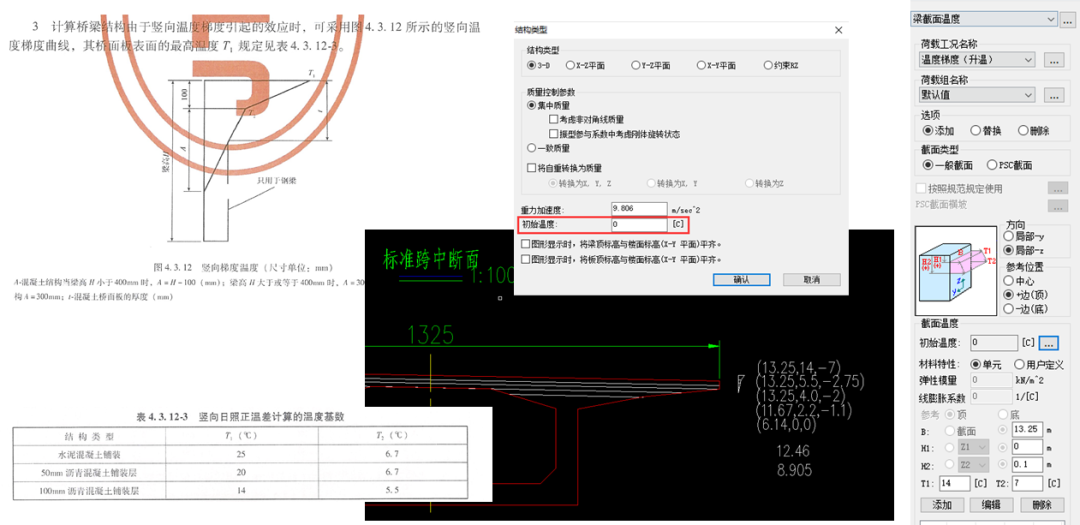Click the H2 value field showing 0.1
Image resolution: width=1080 pixels, height=525 pixels.
1028,464
